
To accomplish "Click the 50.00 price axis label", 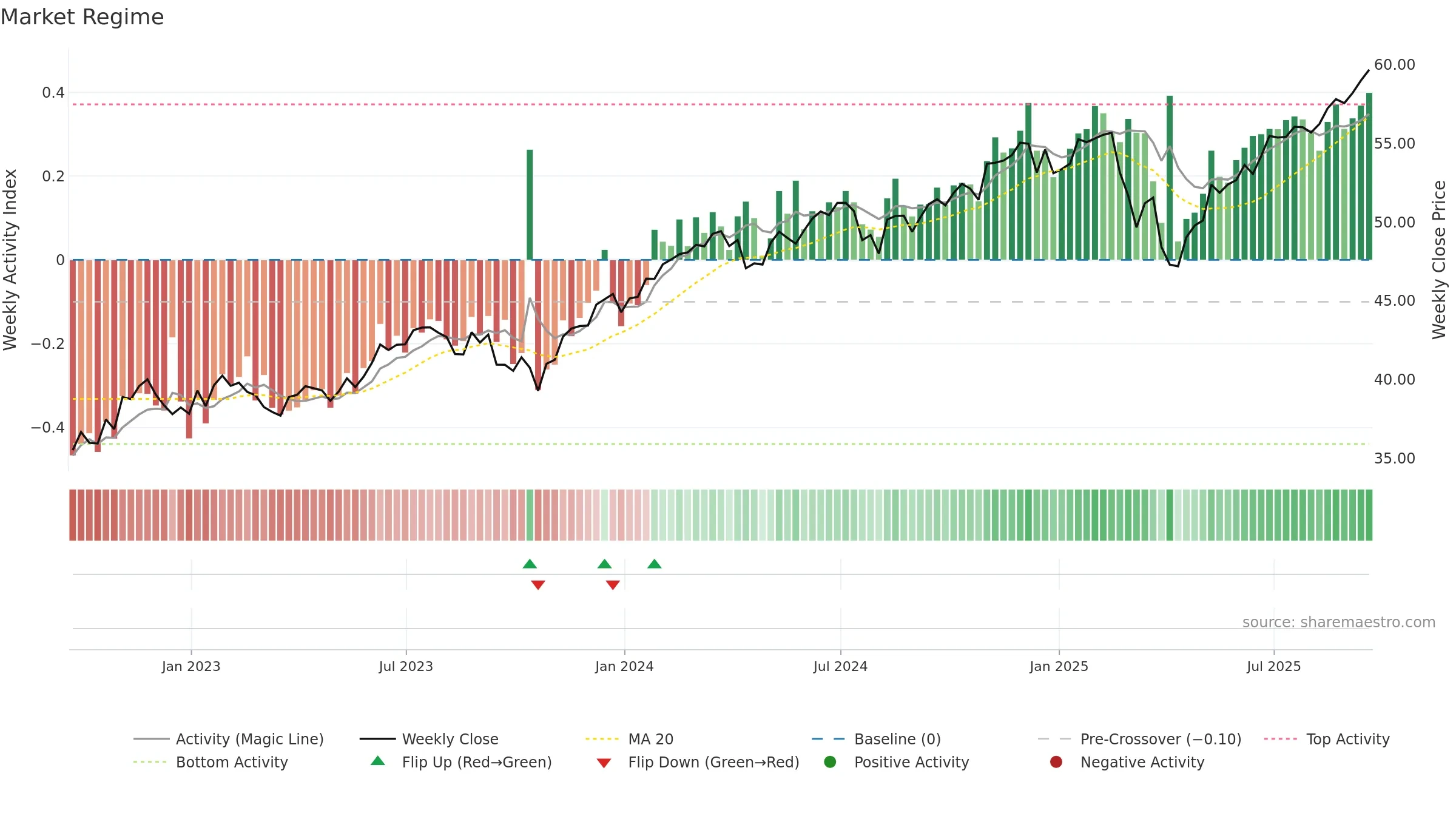I will 1394,223.
